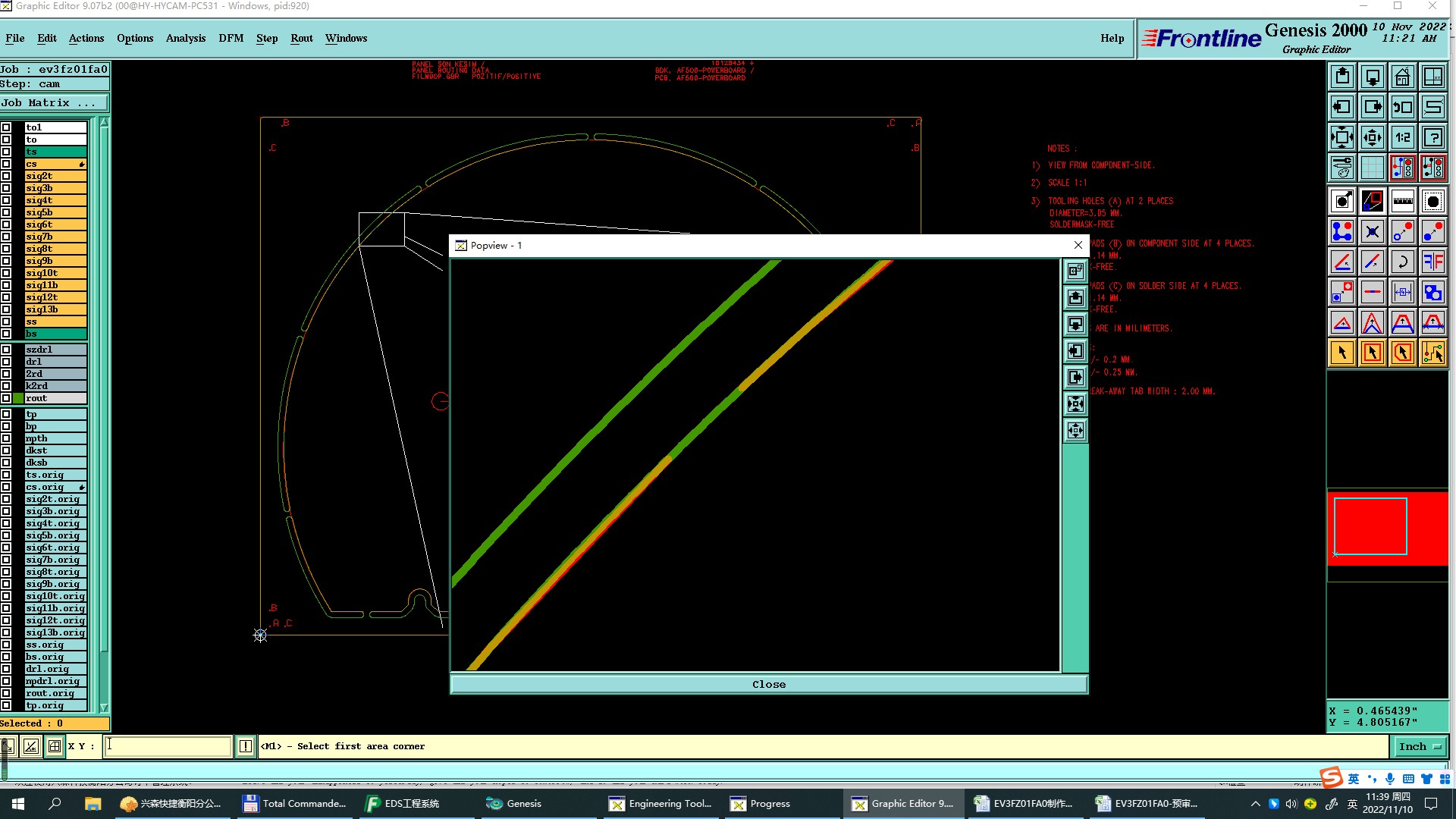Open the DFM menu
Screen dimensions: 1456x819
click(231, 38)
